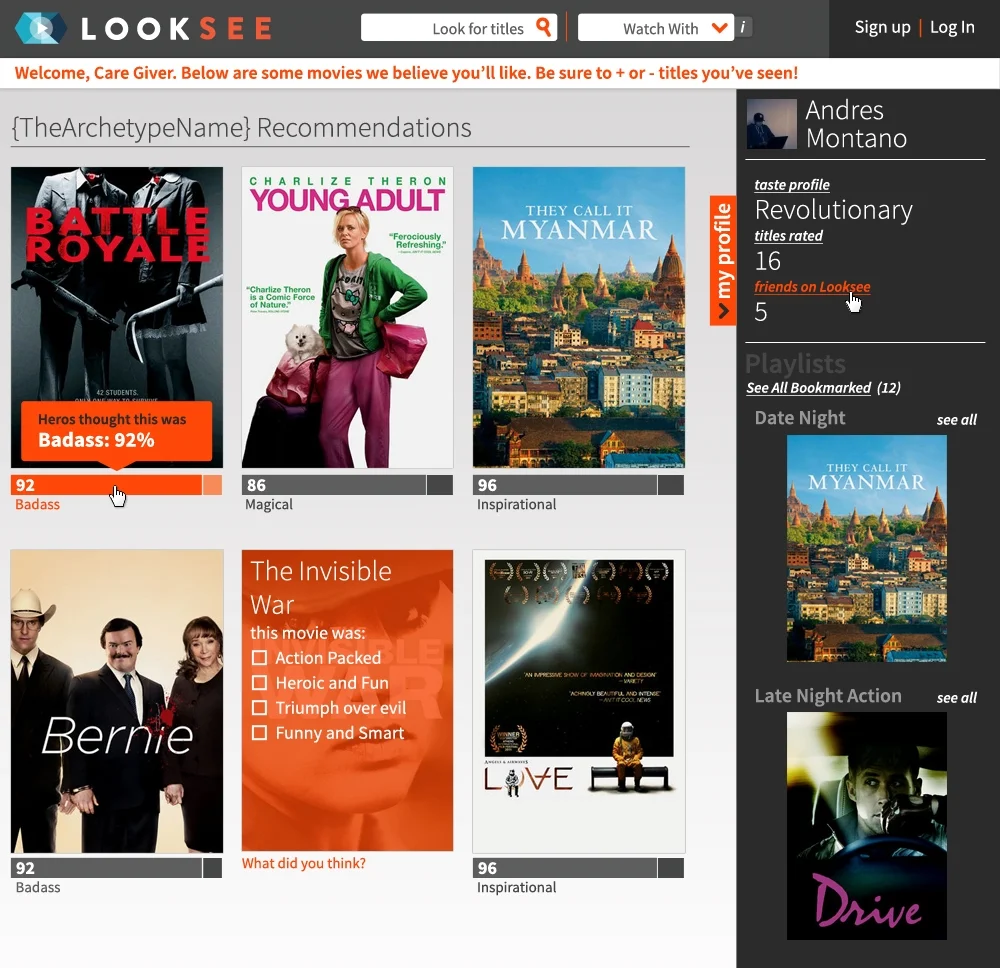Click Battle Royale's orange 92 rating bar
The width and height of the screenshot is (1000, 968).
107,485
